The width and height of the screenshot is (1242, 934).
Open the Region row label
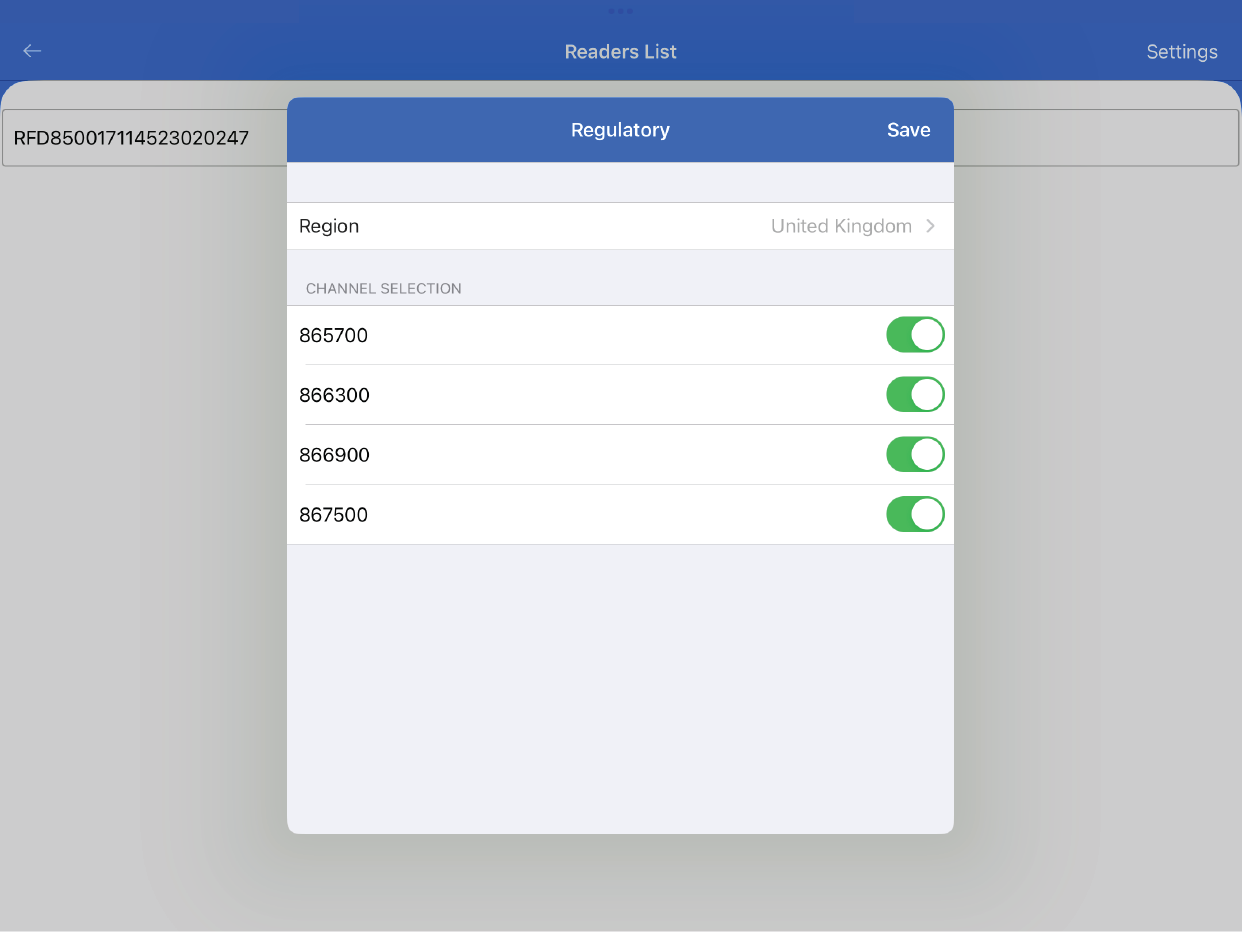(x=329, y=226)
